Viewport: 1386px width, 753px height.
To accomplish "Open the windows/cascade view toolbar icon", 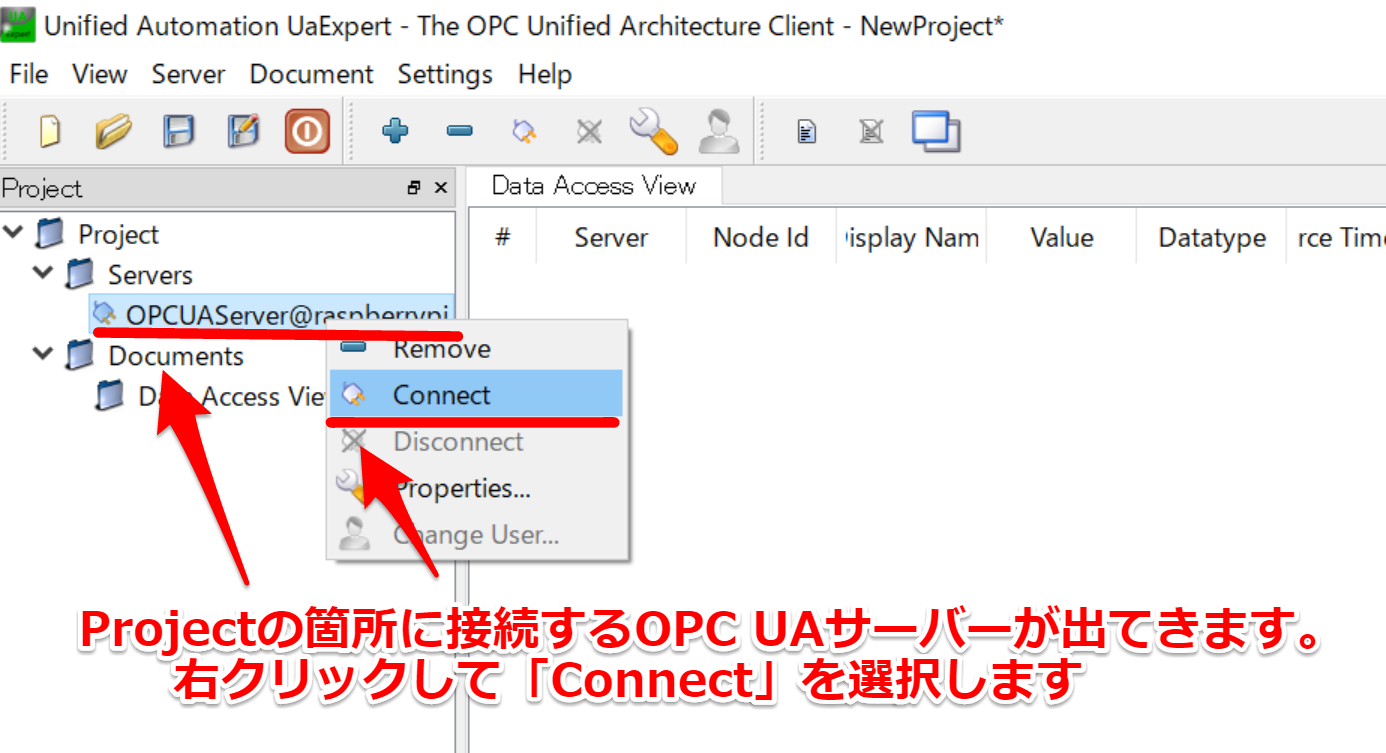I will tap(936, 130).
